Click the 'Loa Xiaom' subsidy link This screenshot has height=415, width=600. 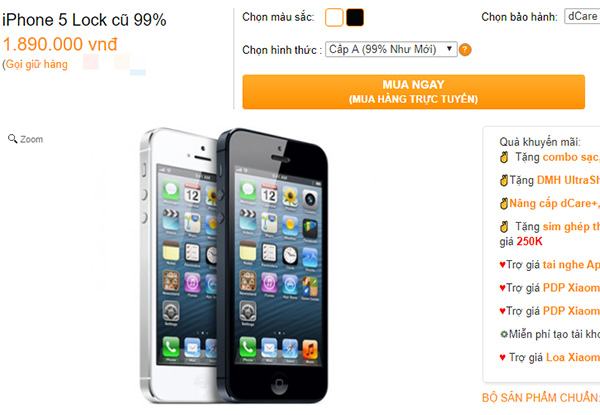572,357
